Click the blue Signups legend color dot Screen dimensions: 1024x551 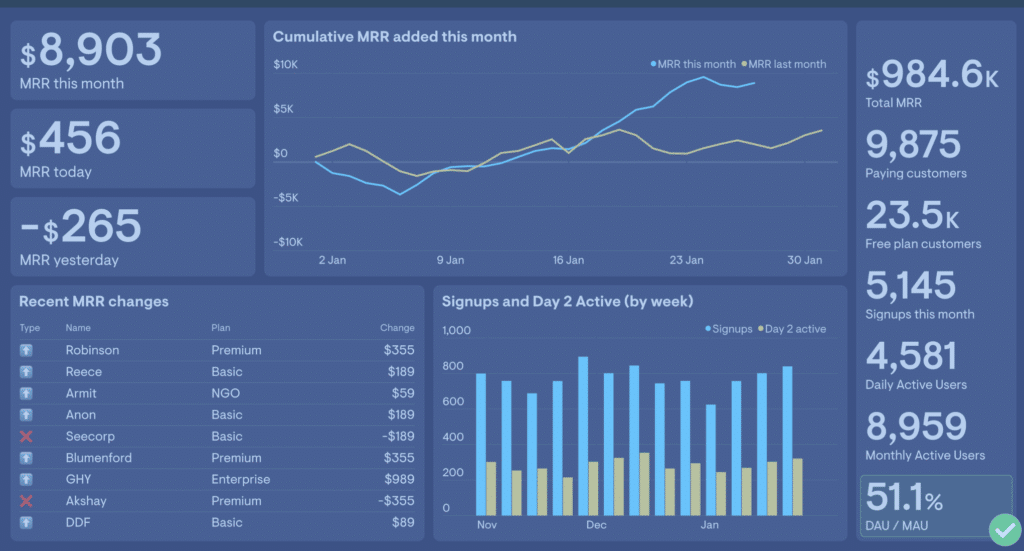click(x=709, y=329)
